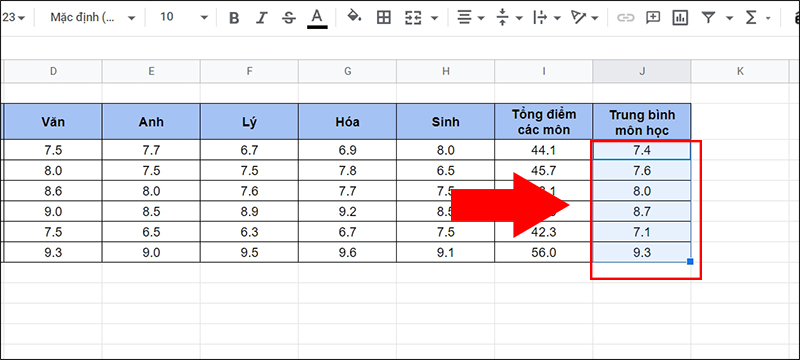The height and width of the screenshot is (360, 800).
Task: Open the text wrapping menu
Action: 546,18
